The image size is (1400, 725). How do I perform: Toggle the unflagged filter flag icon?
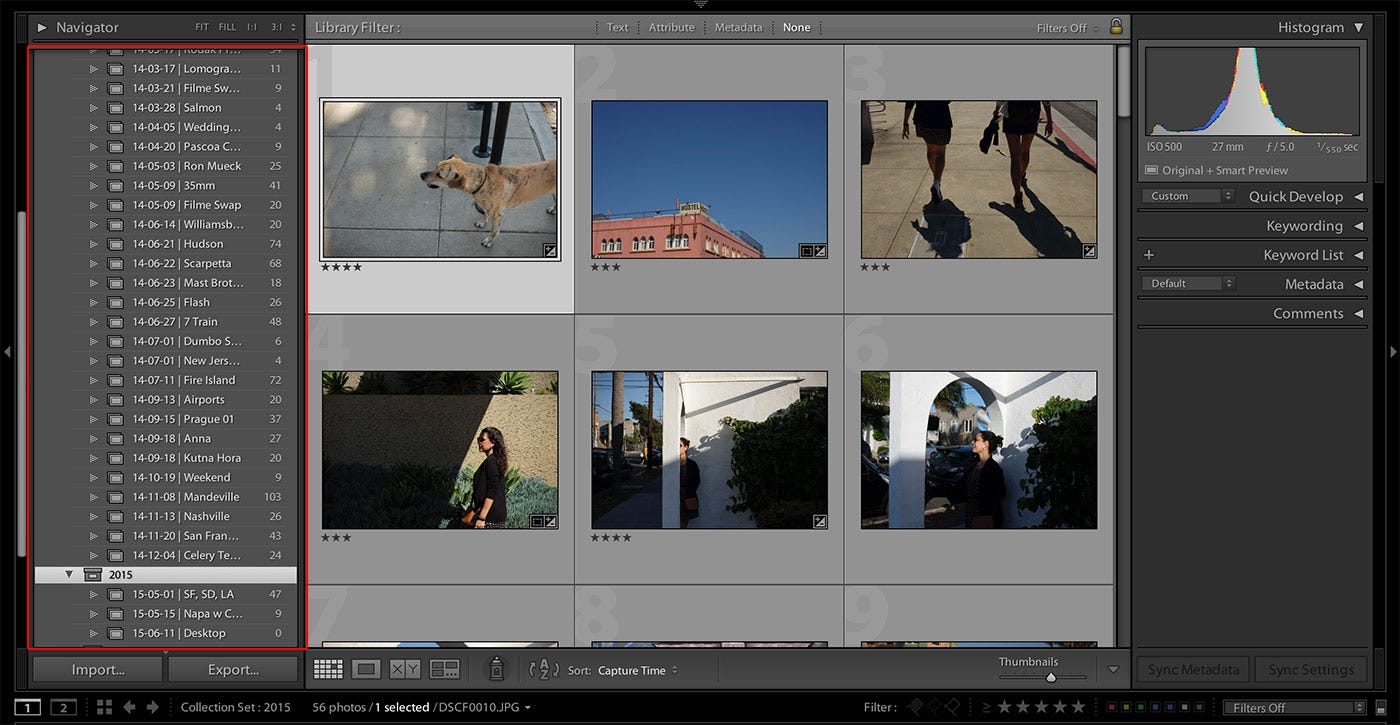pos(933,707)
